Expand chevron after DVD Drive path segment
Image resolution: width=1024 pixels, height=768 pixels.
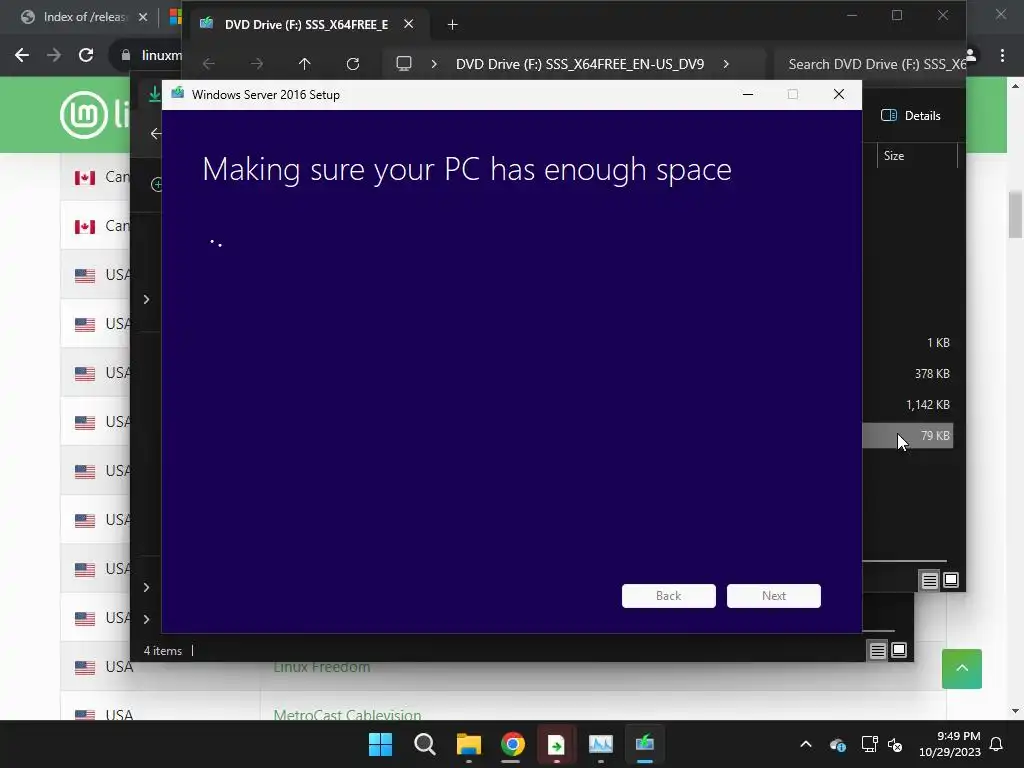pos(726,64)
